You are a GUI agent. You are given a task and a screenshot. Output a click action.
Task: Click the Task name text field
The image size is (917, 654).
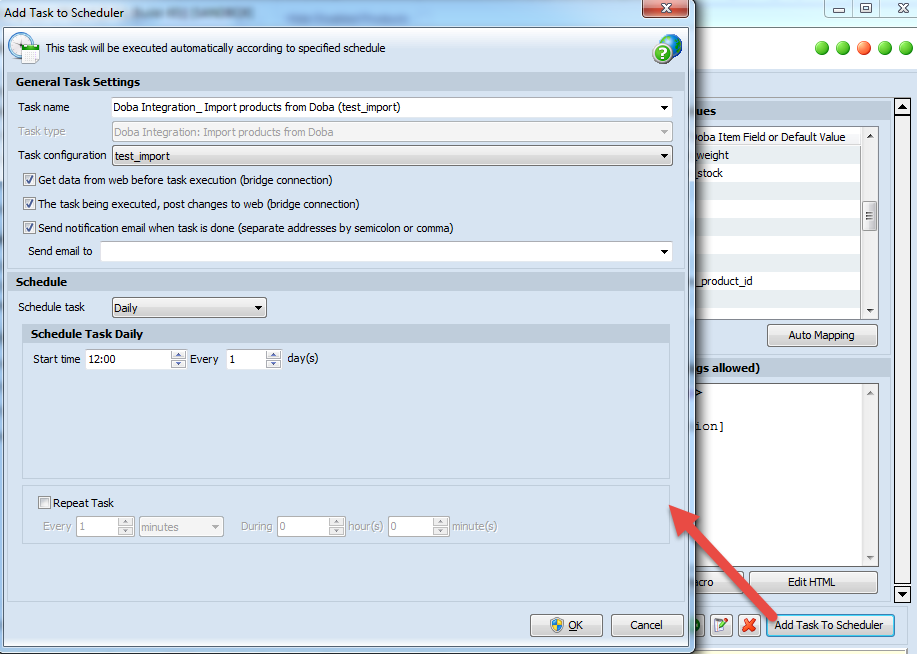click(384, 108)
